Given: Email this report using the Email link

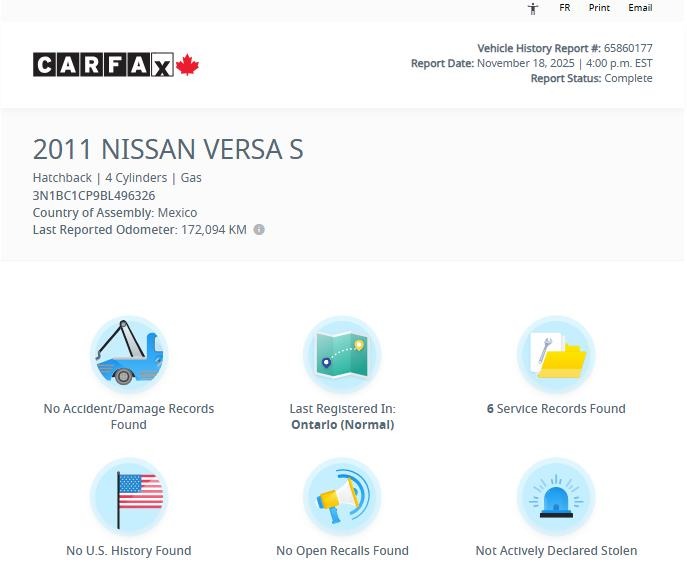Looking at the screenshot, I should coord(640,8).
